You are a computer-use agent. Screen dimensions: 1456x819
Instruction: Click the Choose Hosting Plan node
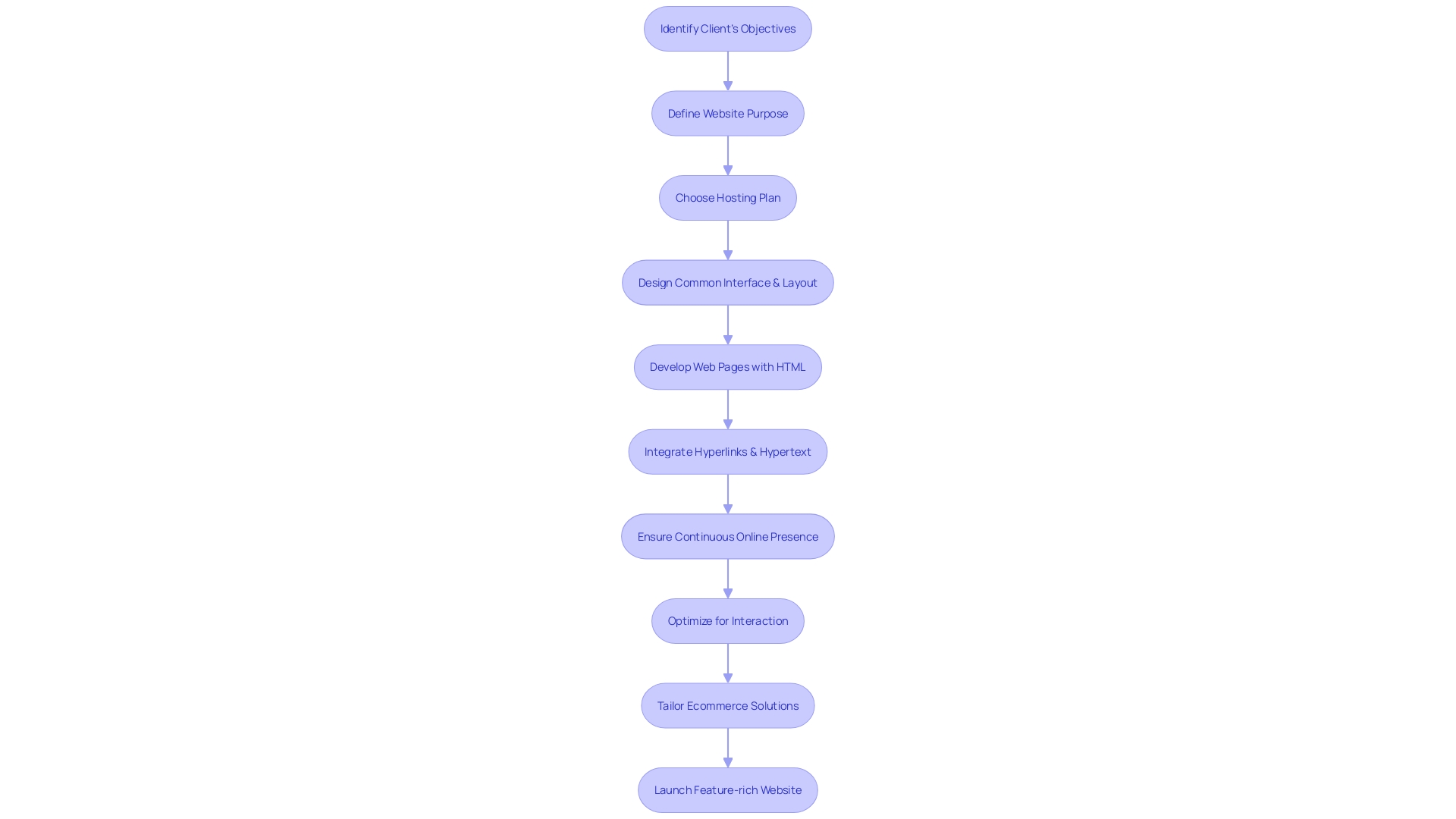click(728, 197)
